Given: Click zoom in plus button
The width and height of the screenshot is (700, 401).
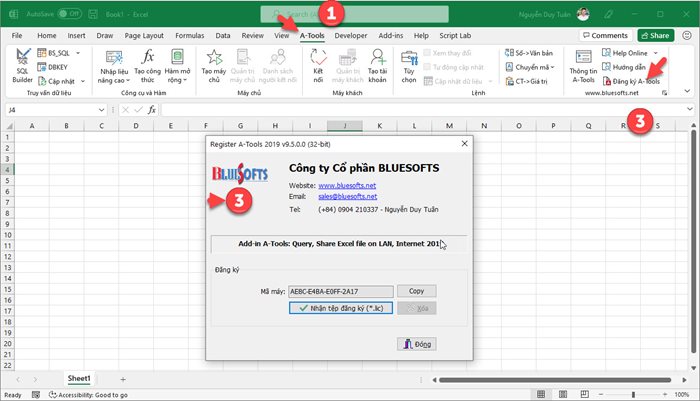Looking at the screenshot, I should (665, 394).
